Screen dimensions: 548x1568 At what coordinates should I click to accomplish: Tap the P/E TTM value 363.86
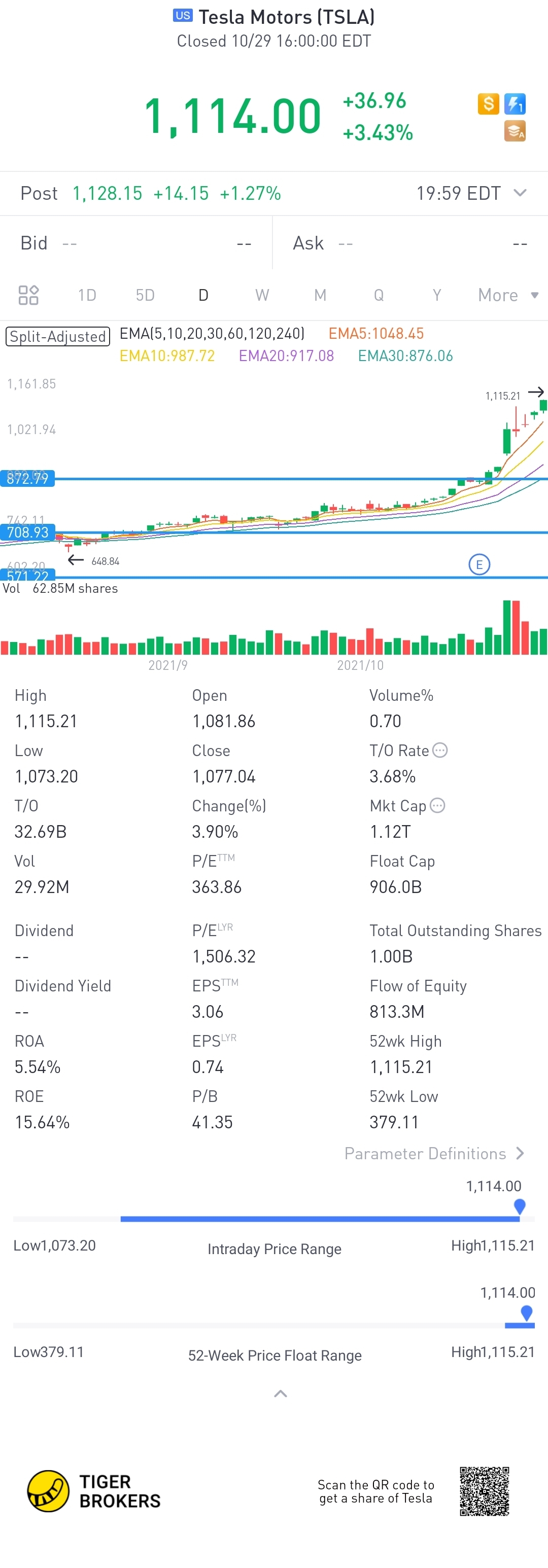point(217,887)
